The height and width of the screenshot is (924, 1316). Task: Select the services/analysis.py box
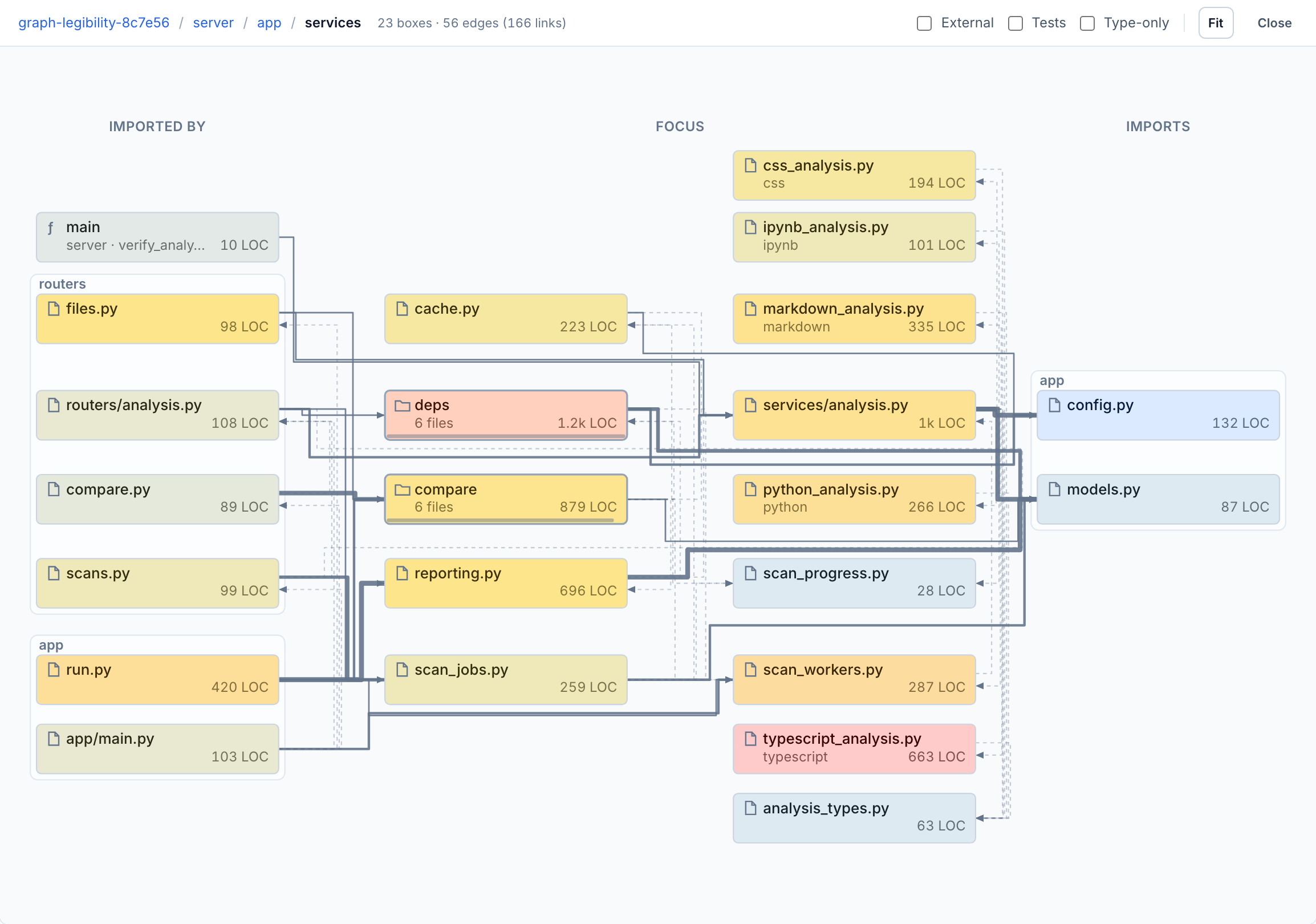pyautogui.click(x=854, y=415)
